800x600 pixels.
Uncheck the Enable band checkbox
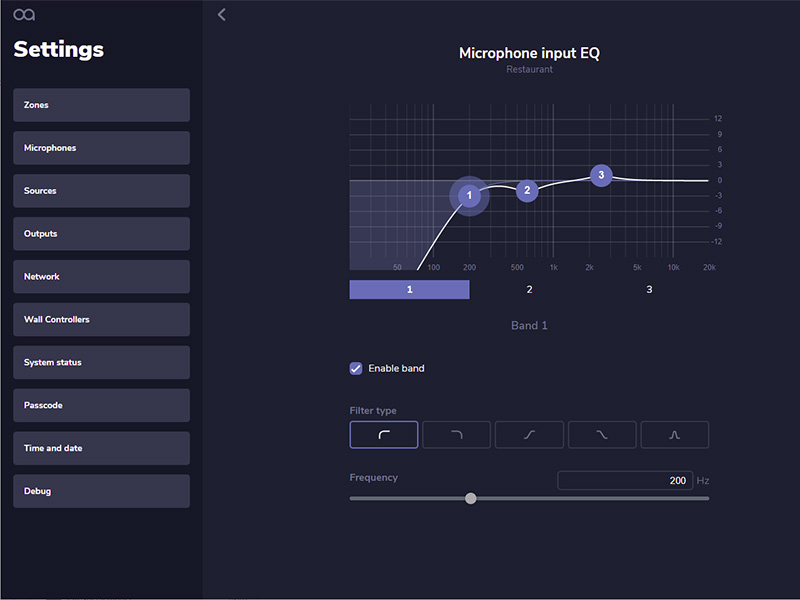pos(356,368)
